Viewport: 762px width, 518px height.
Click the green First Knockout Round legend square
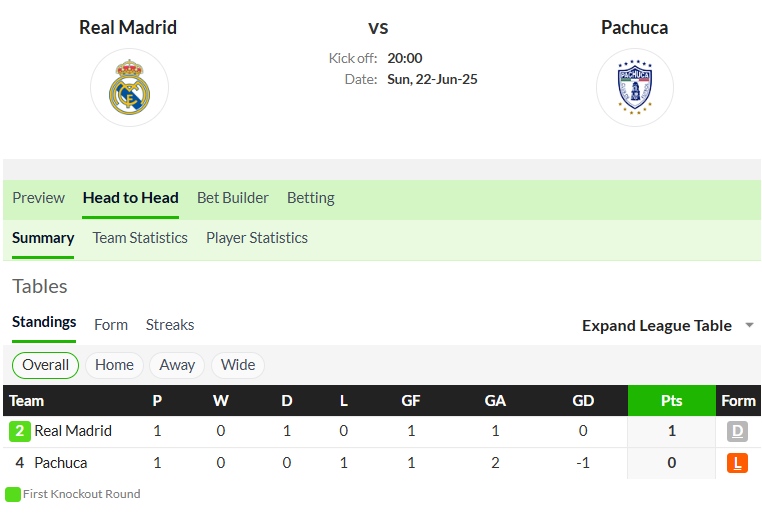tap(13, 494)
